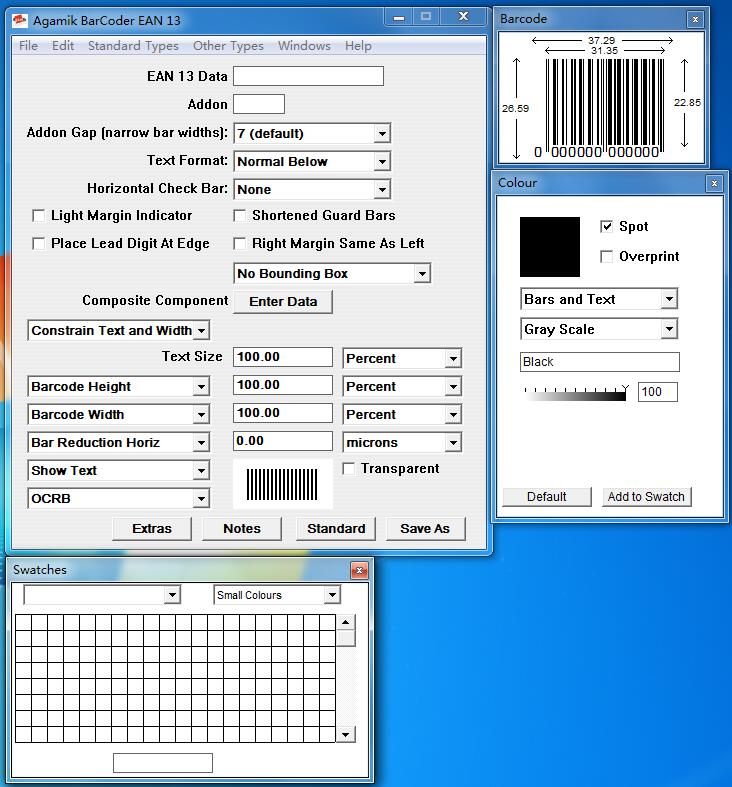Close the Swatches panel
This screenshot has width=732, height=787.
(x=359, y=570)
